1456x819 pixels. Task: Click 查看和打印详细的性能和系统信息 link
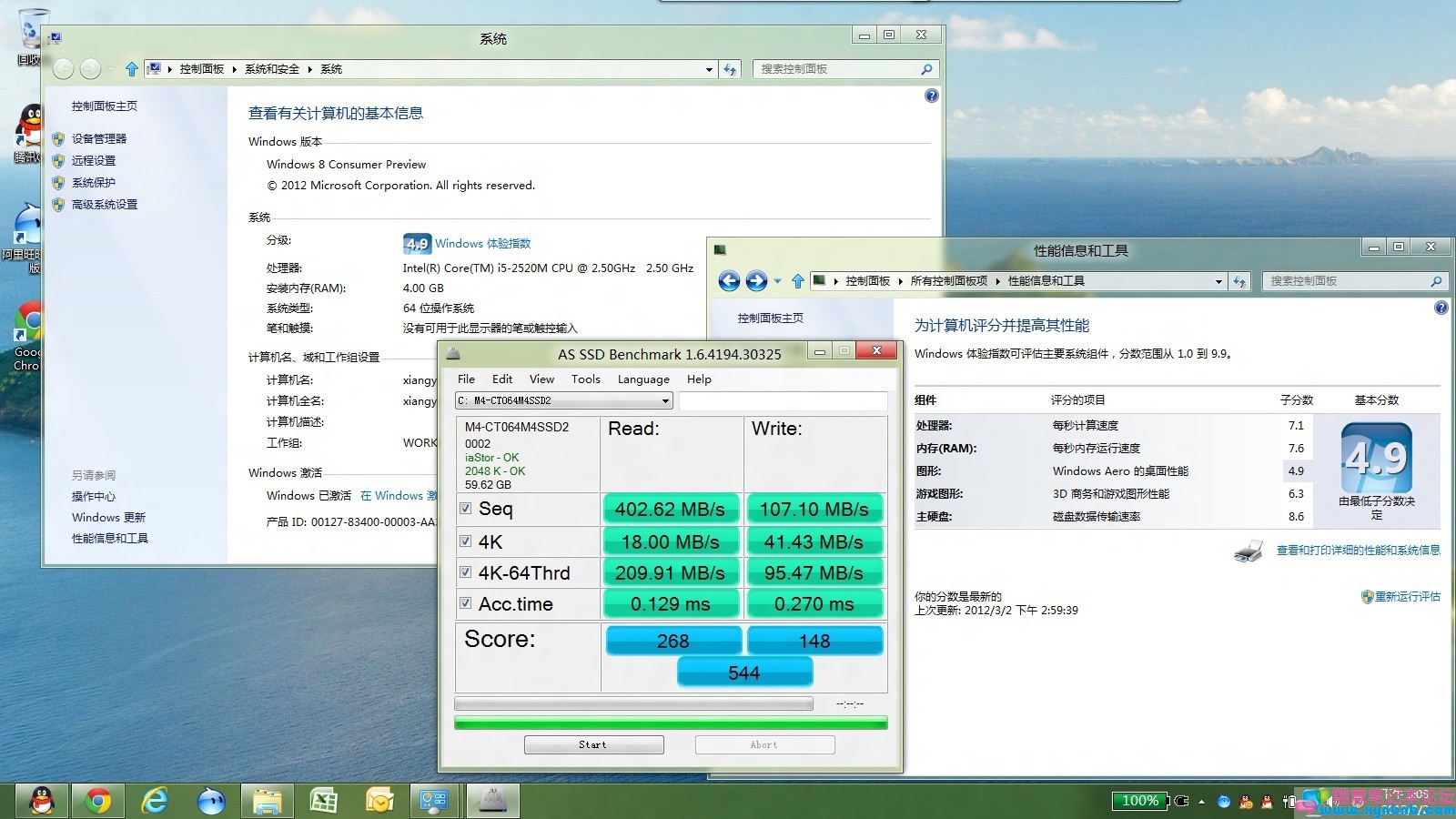point(1358,551)
